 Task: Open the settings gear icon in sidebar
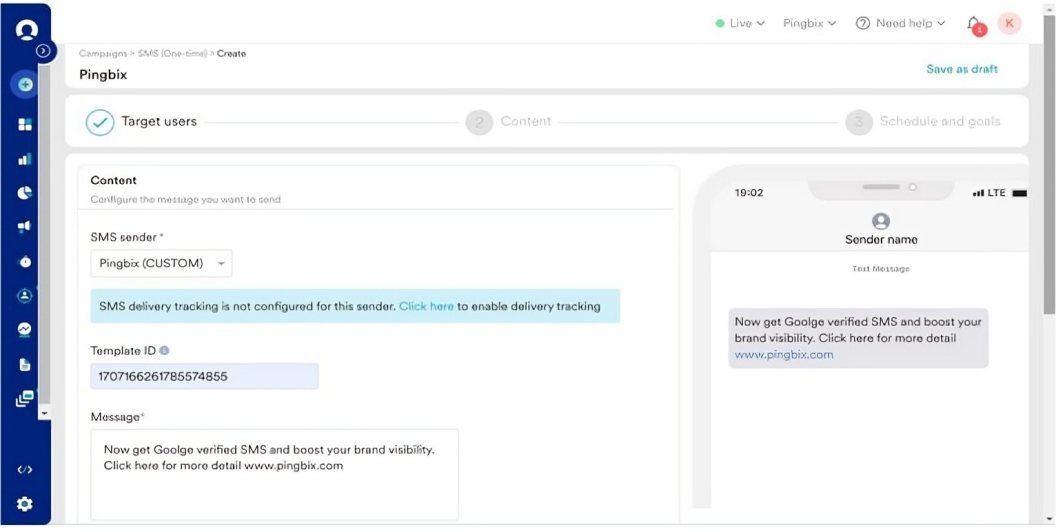[x=25, y=504]
